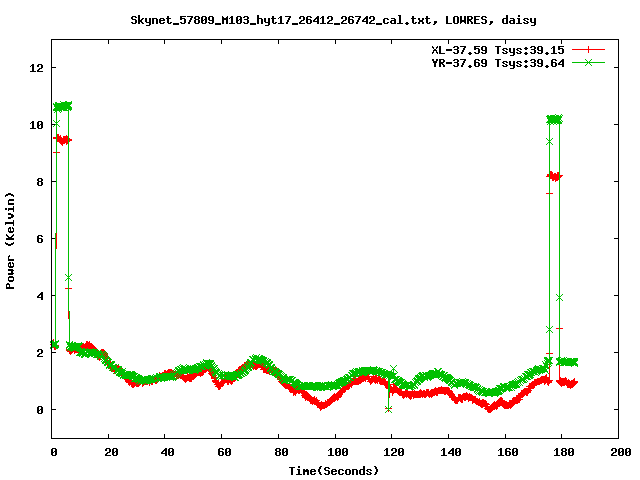Click the Power (Kelvin) y-axis label
This screenshot has width=640, height=480.
(x=10, y=241)
